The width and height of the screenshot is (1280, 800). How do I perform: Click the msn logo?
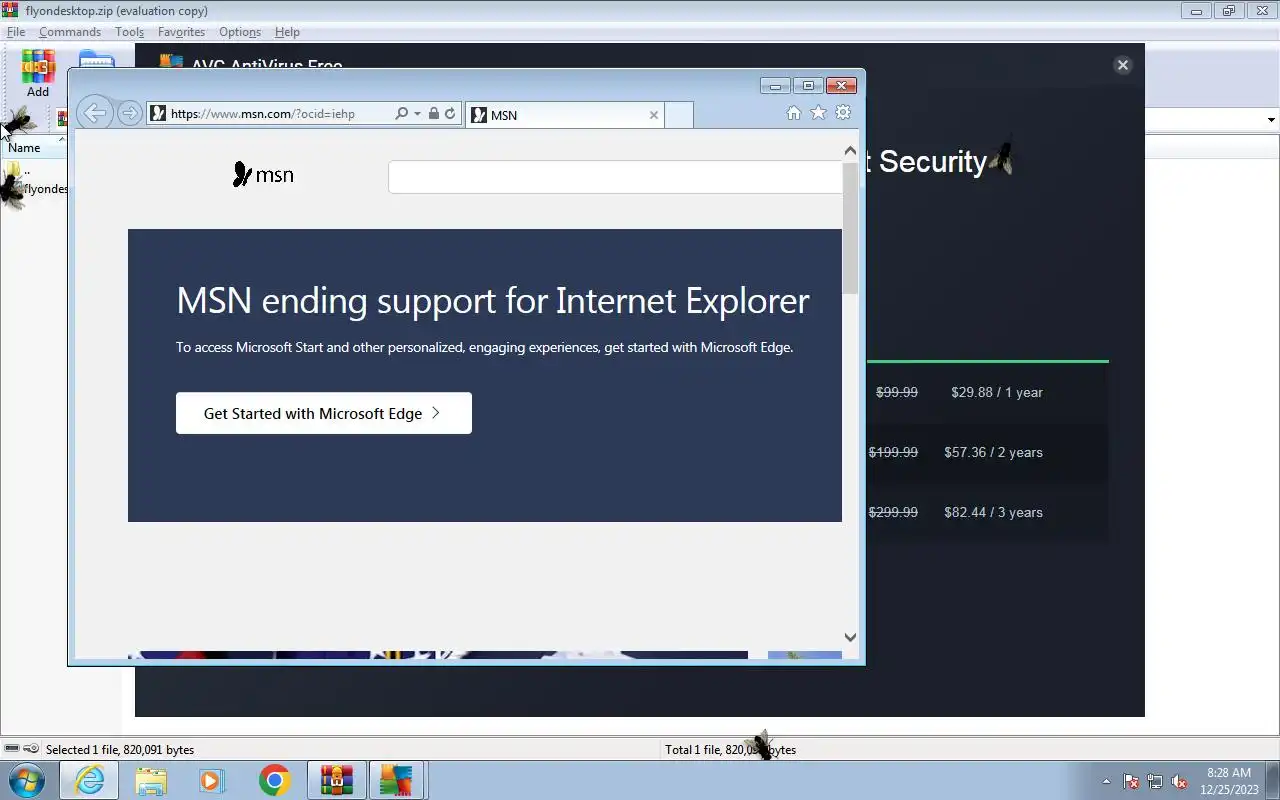pyautogui.click(x=263, y=175)
